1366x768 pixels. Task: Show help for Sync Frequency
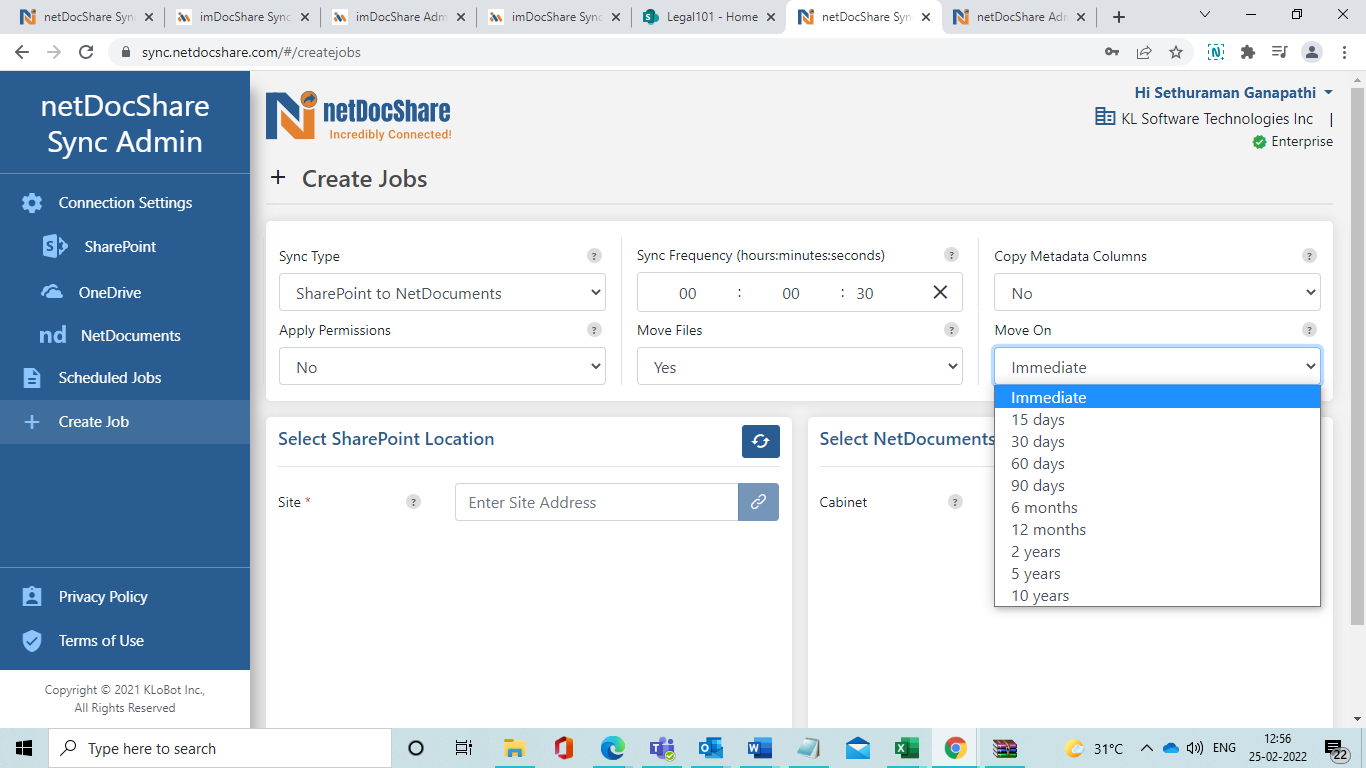point(951,255)
